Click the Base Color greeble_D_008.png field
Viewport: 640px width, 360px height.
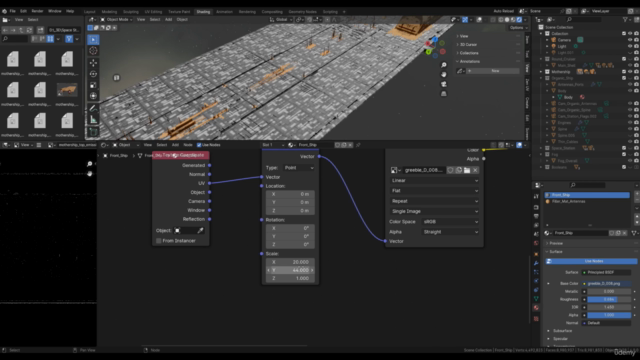[606, 283]
